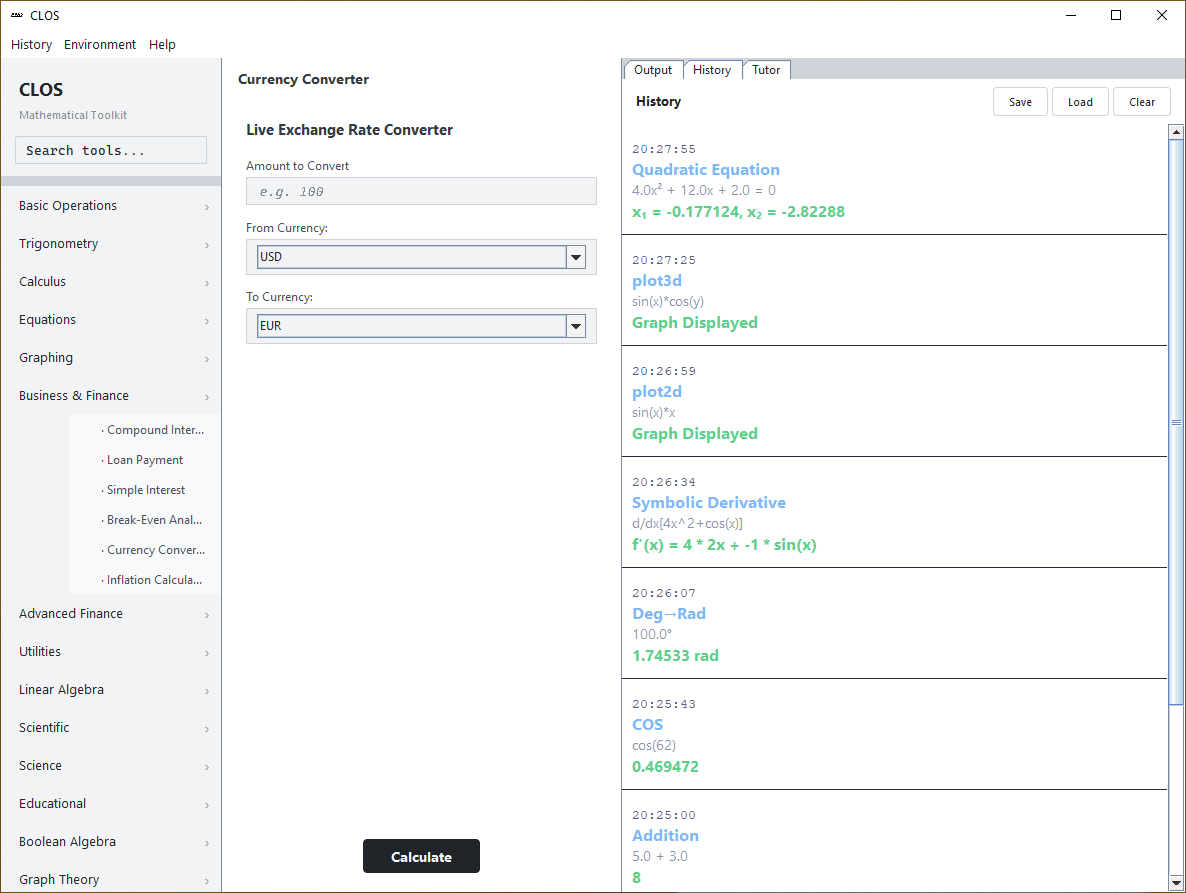Click the derivative result f'(x) text
Viewport: 1186px width, 893px height.
(x=724, y=544)
